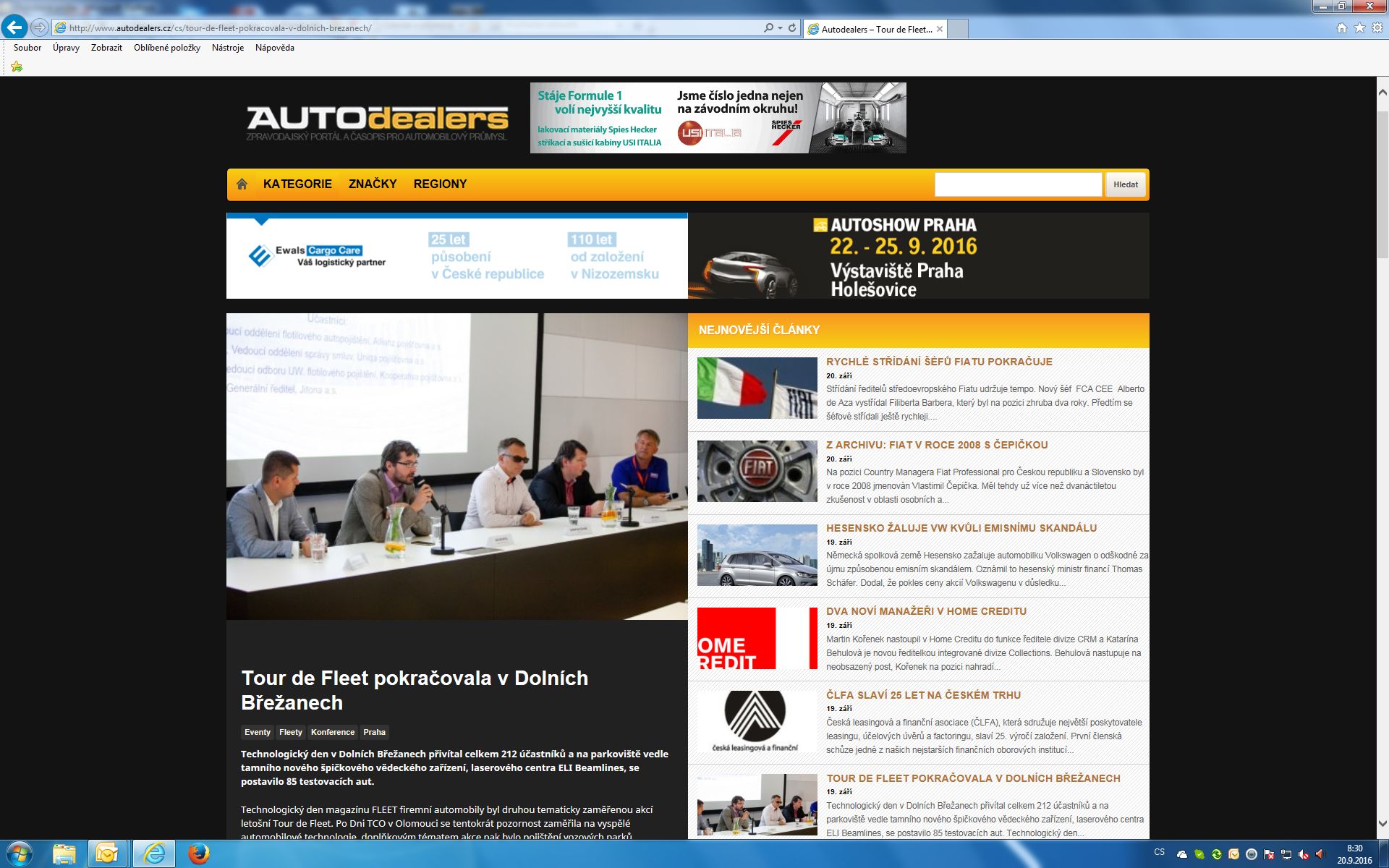Click the orange speaker volume tray icon
Screen dimensions: 1389x868
(x=1320, y=854)
